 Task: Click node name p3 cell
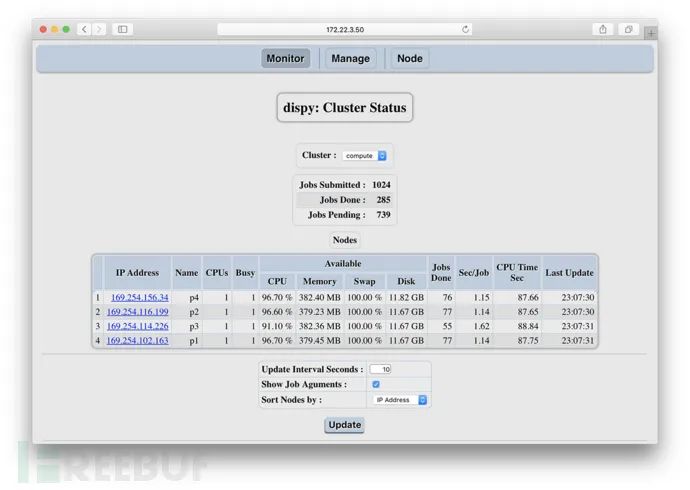tap(194, 327)
